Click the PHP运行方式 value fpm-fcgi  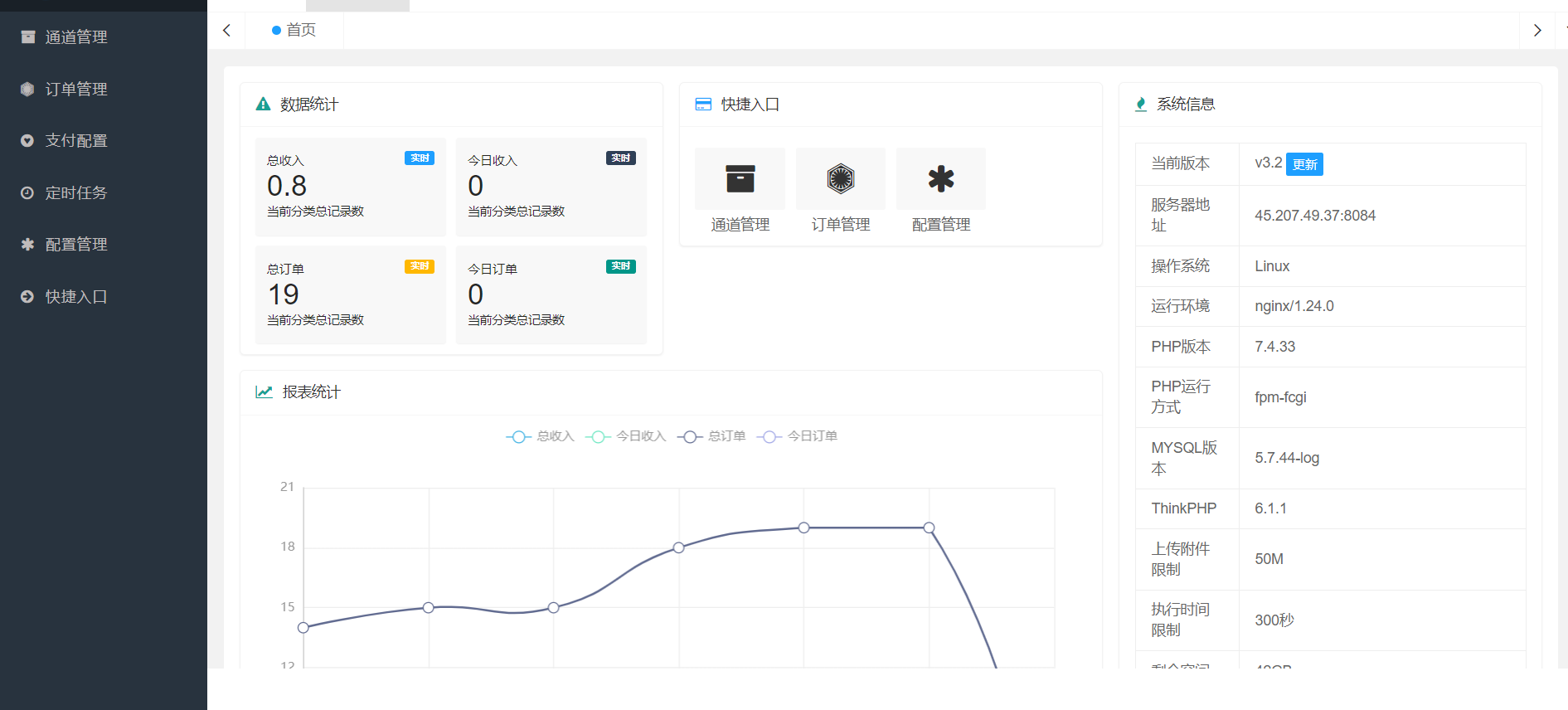point(1281,397)
